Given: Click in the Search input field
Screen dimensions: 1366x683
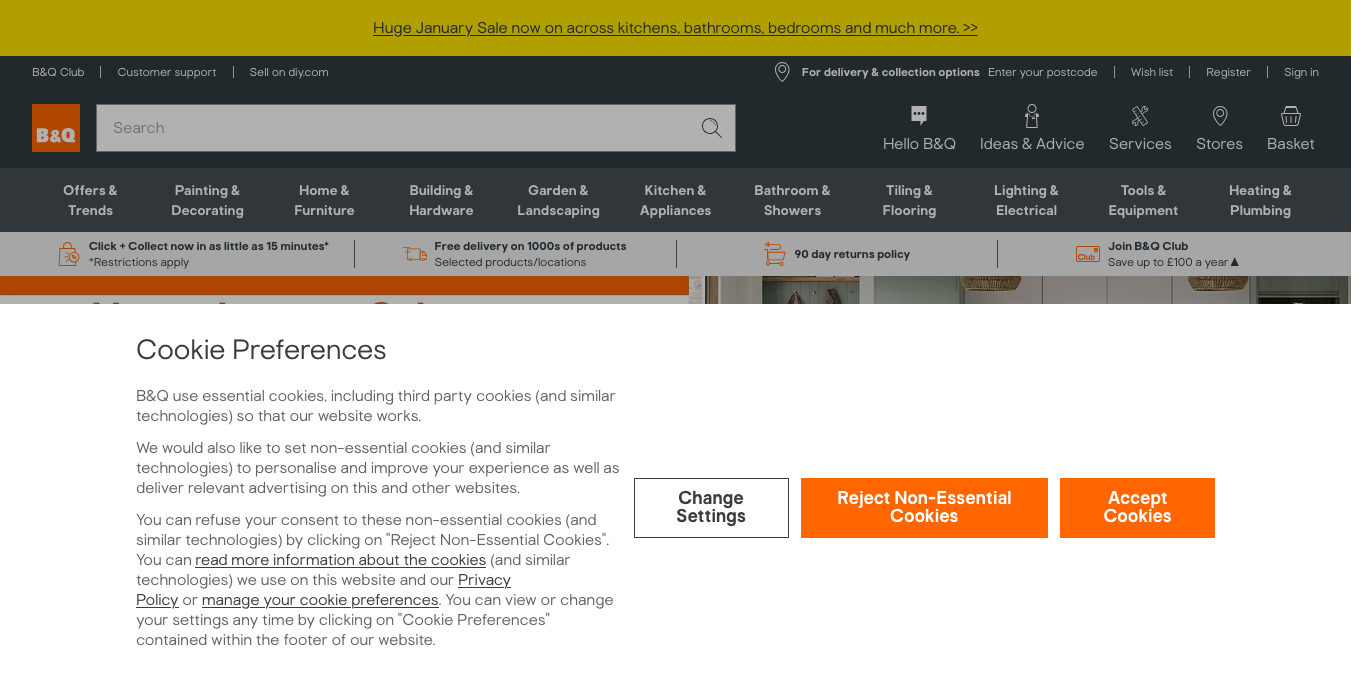Looking at the screenshot, I should 400,128.
